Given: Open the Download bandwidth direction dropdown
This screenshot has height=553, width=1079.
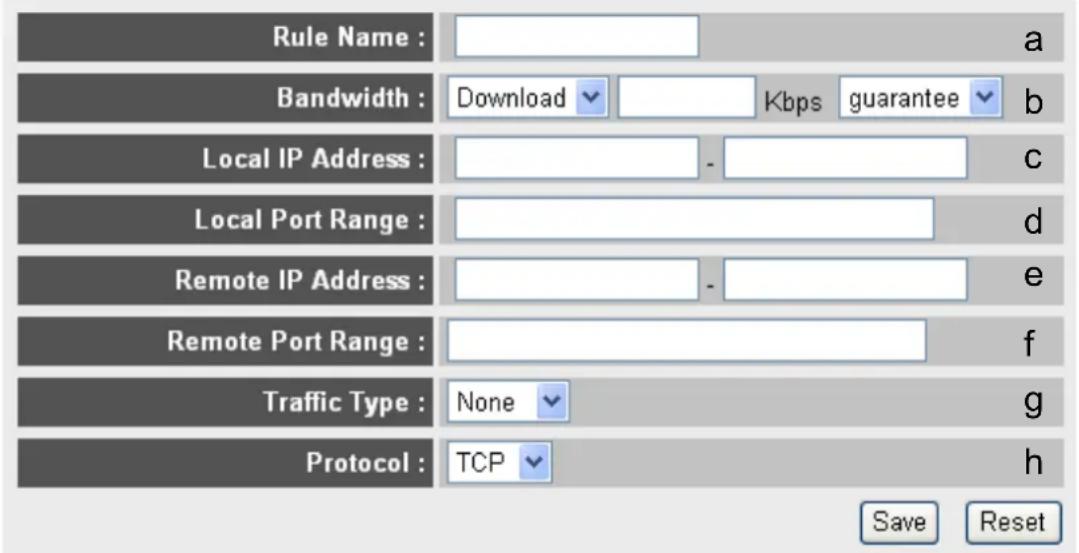Looking at the screenshot, I should [x=527, y=98].
